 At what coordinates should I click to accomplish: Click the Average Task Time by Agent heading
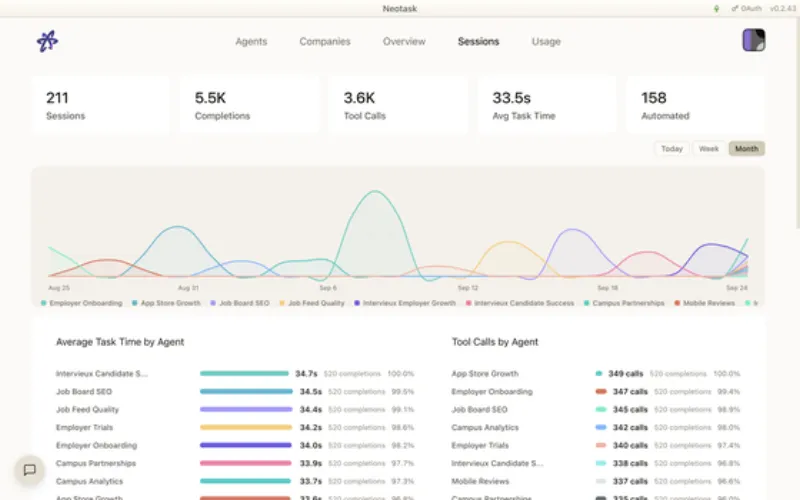pos(120,342)
